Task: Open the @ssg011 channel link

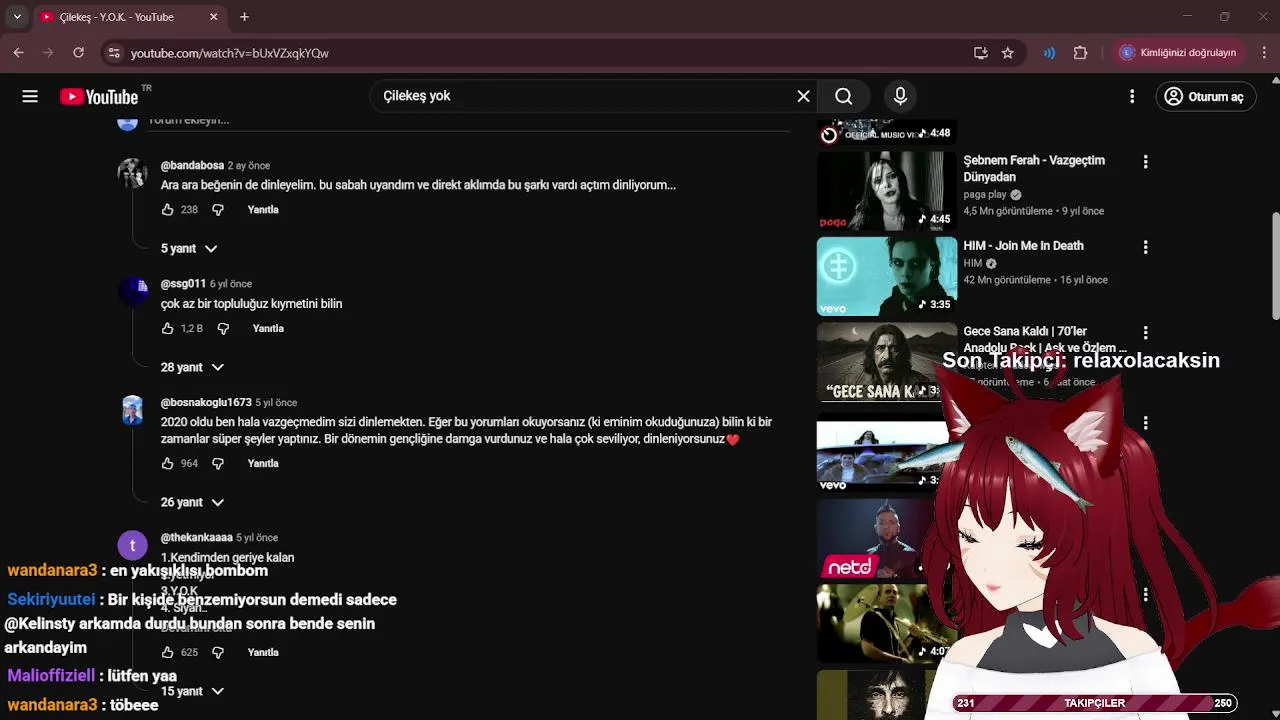Action: tap(183, 284)
